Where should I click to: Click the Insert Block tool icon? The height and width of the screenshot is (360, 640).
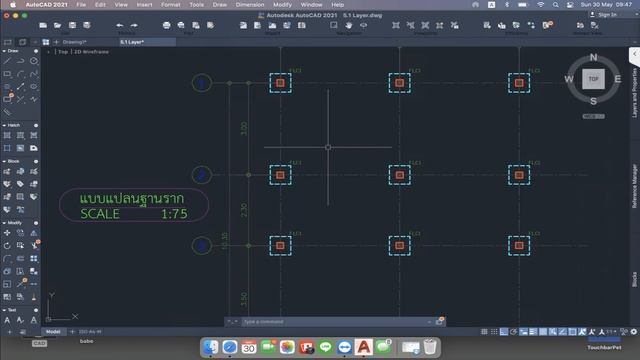click(x=7, y=171)
